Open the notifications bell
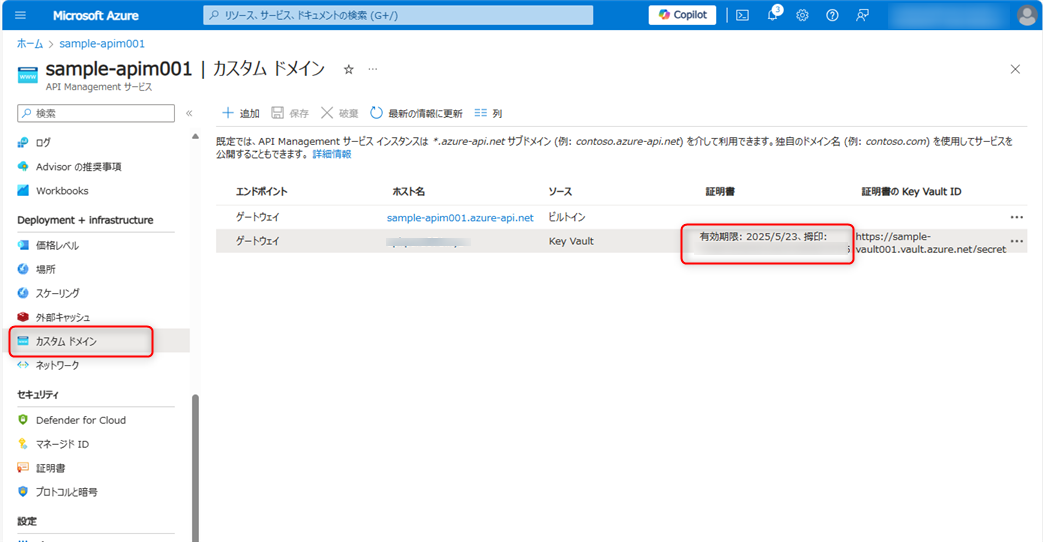This screenshot has height=542, width=1043. (x=773, y=15)
